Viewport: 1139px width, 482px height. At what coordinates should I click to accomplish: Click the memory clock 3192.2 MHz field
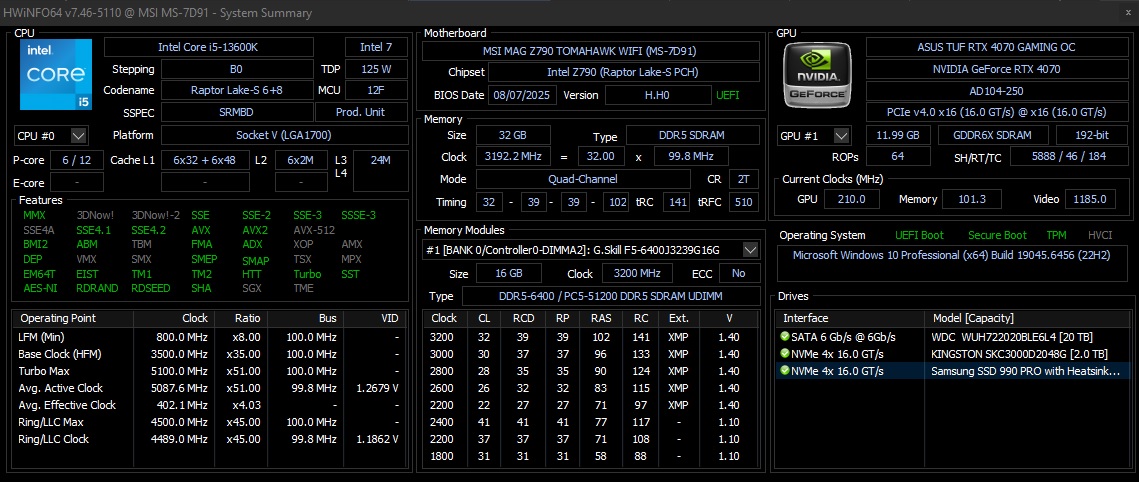513,157
